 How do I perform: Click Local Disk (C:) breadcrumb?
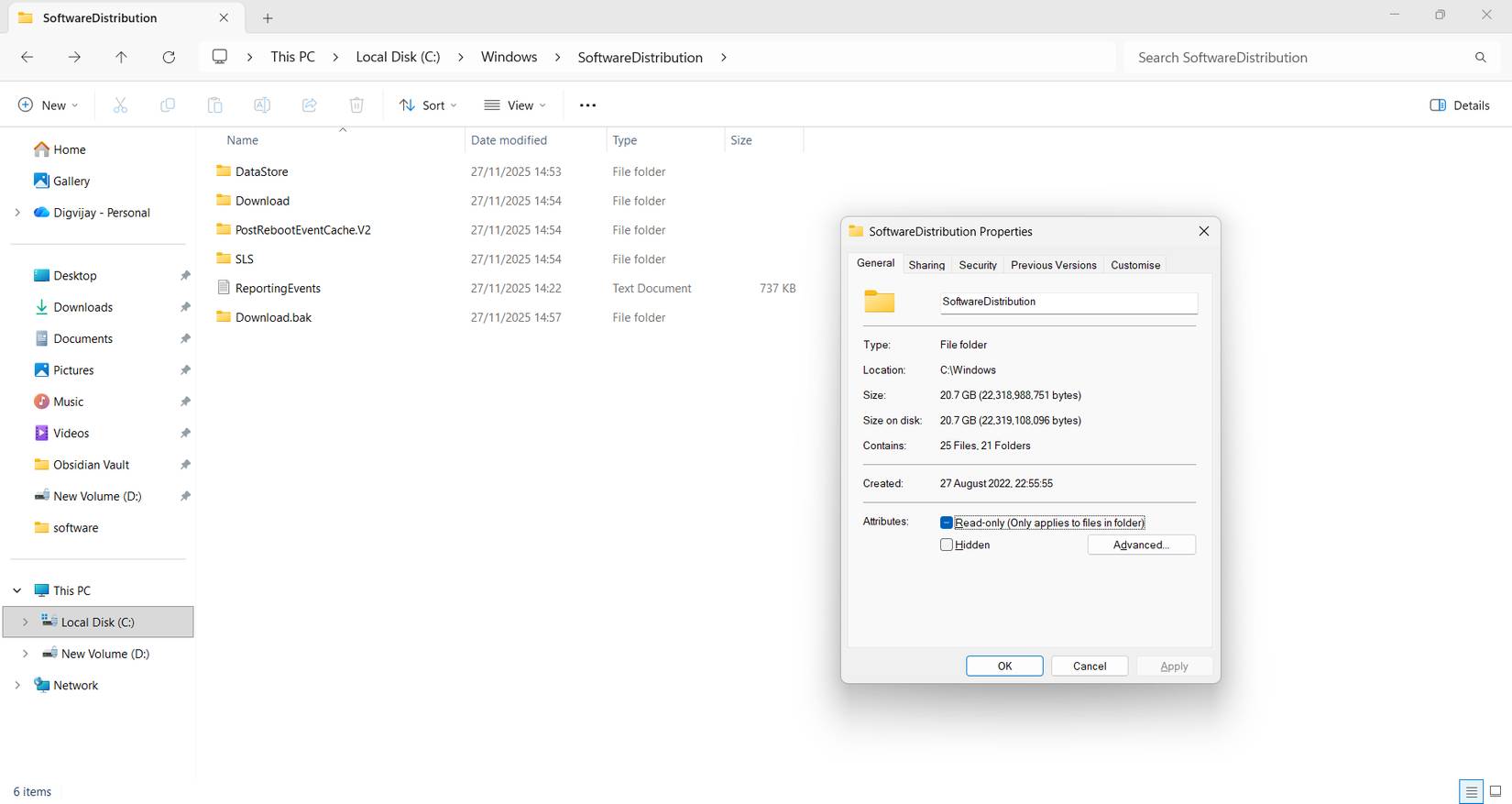(x=398, y=57)
